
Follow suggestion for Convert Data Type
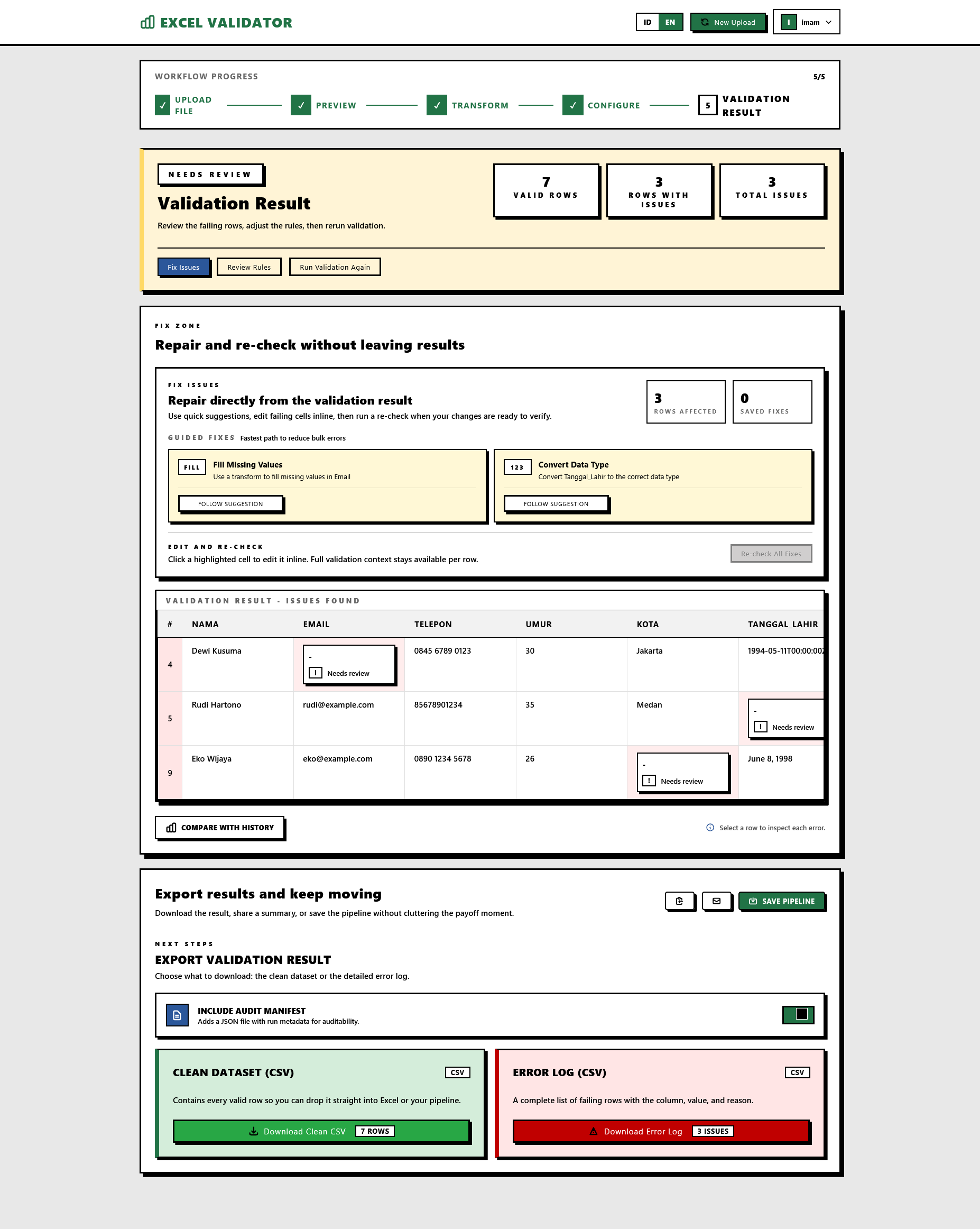coord(556,504)
